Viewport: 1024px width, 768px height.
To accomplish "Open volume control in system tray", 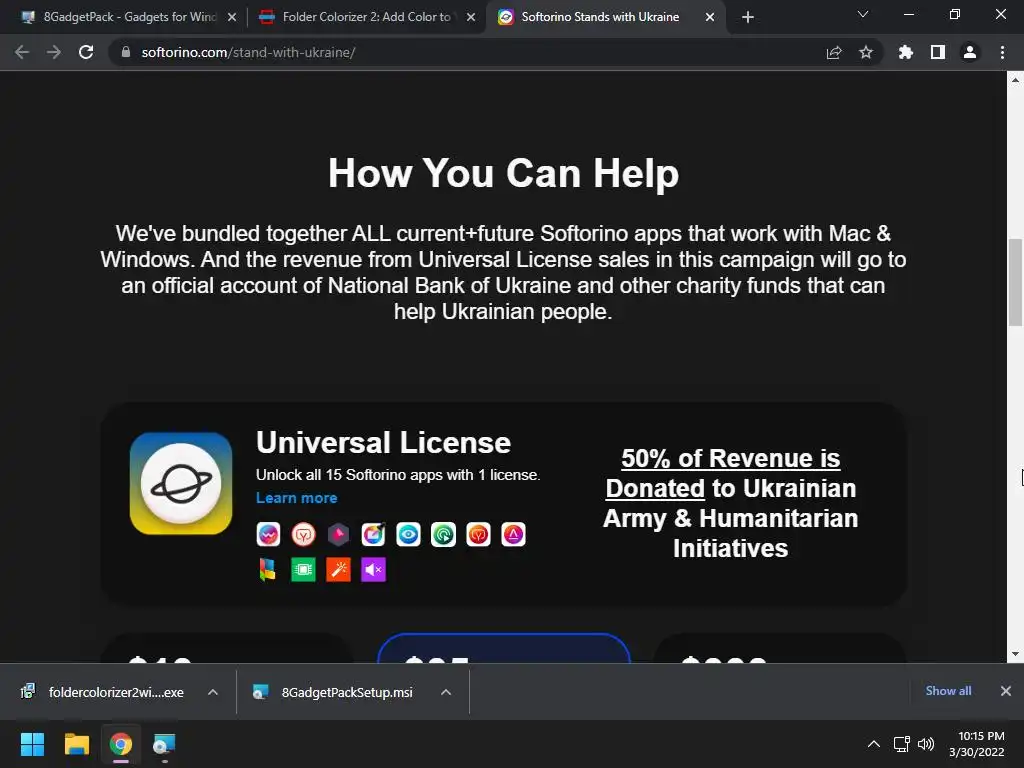I will (926, 744).
